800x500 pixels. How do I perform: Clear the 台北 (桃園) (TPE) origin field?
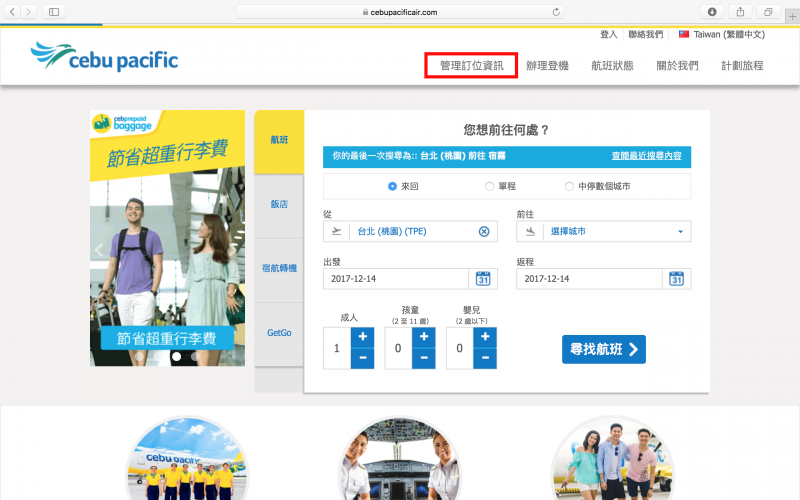tap(484, 232)
